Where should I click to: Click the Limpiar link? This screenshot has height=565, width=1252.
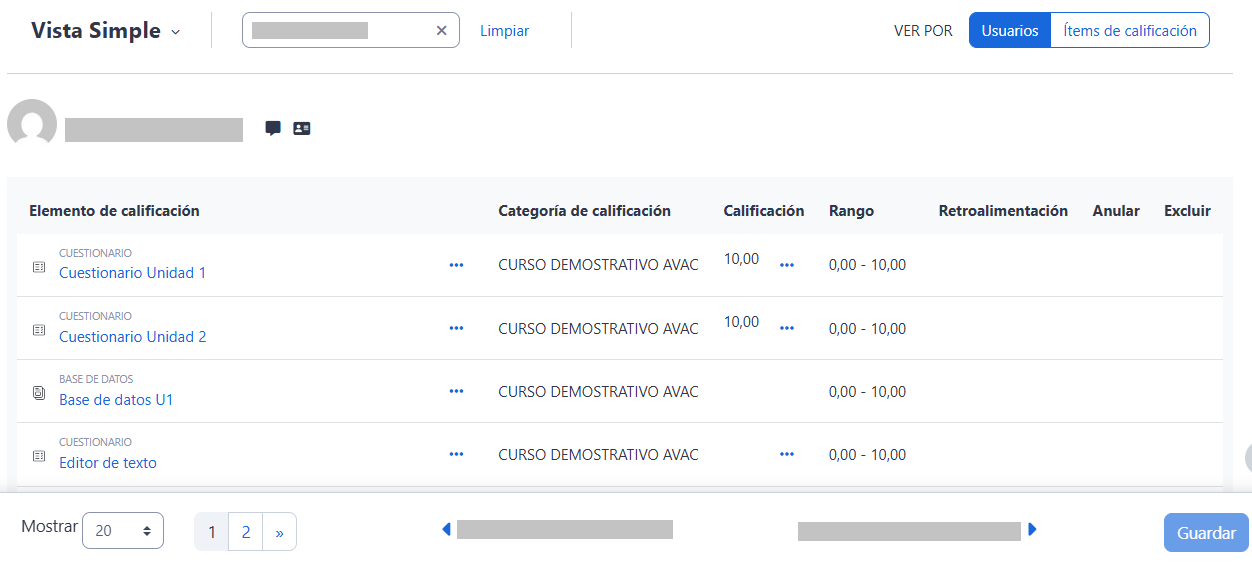pyautogui.click(x=504, y=31)
